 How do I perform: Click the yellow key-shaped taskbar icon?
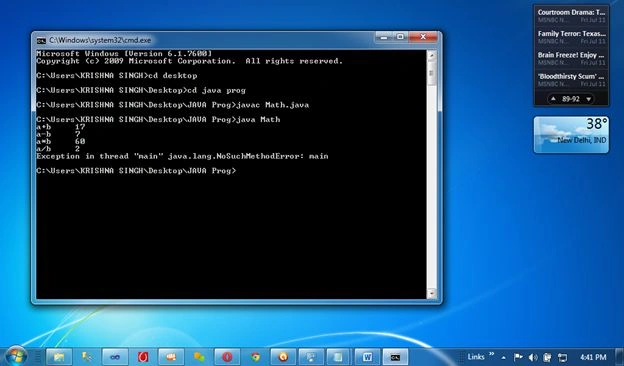pyautogui.click(x=87, y=357)
